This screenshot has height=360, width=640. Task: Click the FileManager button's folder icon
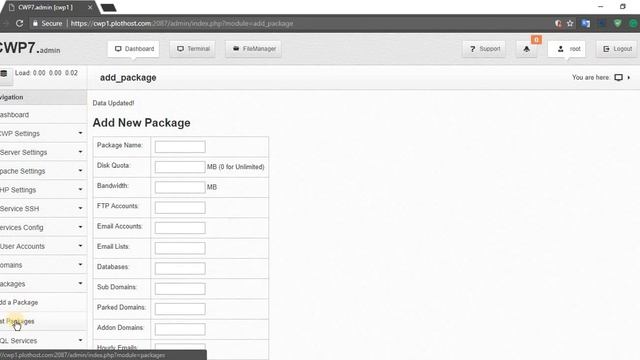click(236, 49)
